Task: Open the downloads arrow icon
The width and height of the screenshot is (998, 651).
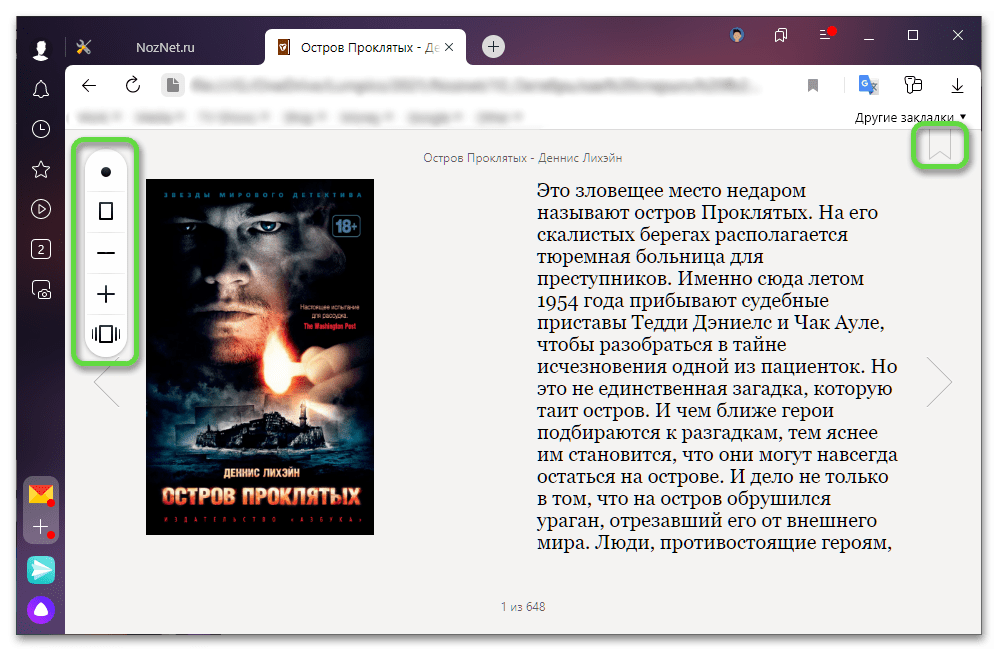Action: tap(957, 85)
